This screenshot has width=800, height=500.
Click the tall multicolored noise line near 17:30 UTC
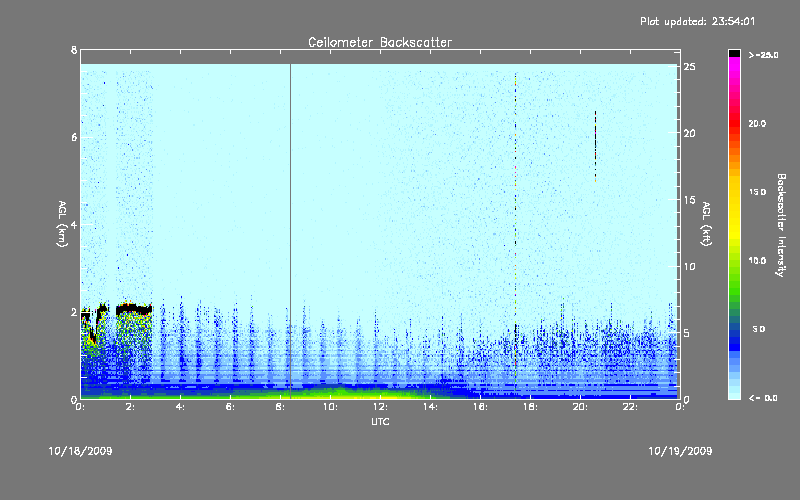[515, 230]
